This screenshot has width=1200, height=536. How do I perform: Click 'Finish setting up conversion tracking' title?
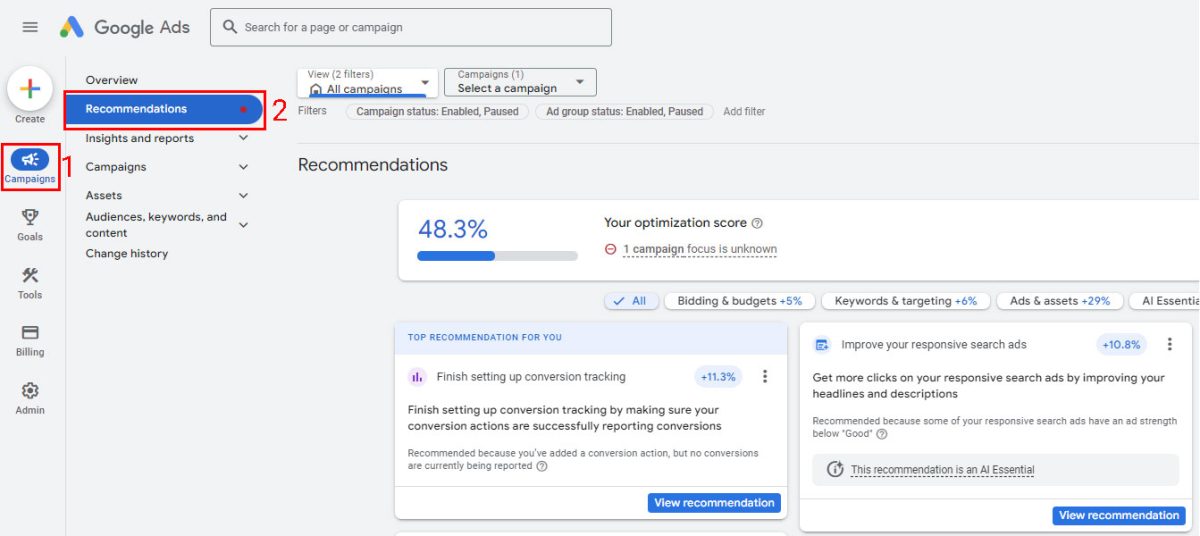(531, 377)
